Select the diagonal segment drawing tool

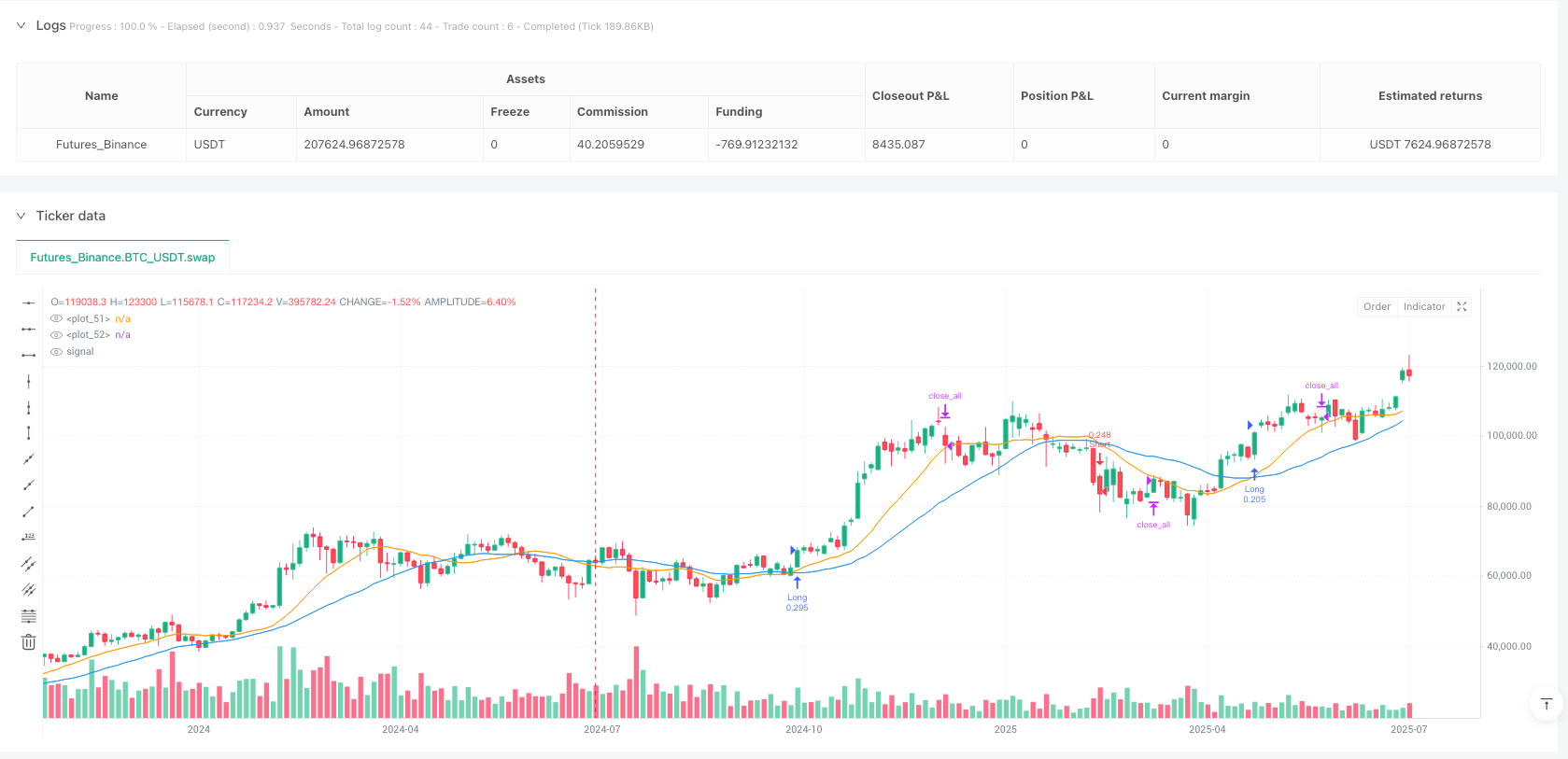29,512
